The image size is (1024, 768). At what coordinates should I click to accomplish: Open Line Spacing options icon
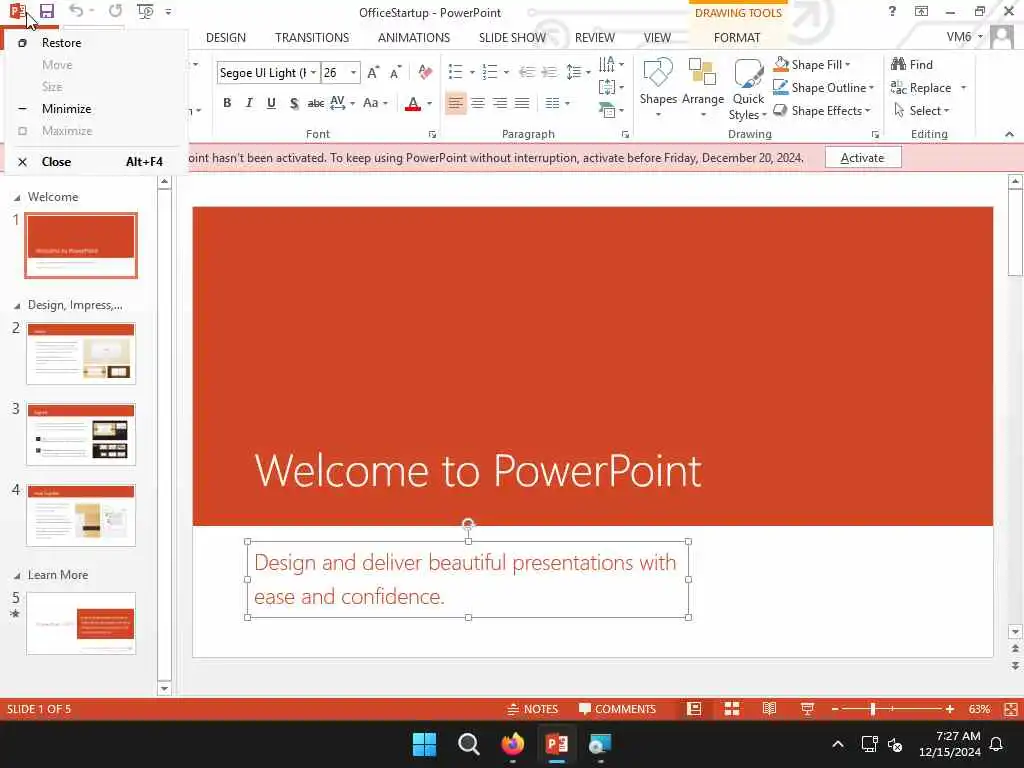(x=578, y=72)
